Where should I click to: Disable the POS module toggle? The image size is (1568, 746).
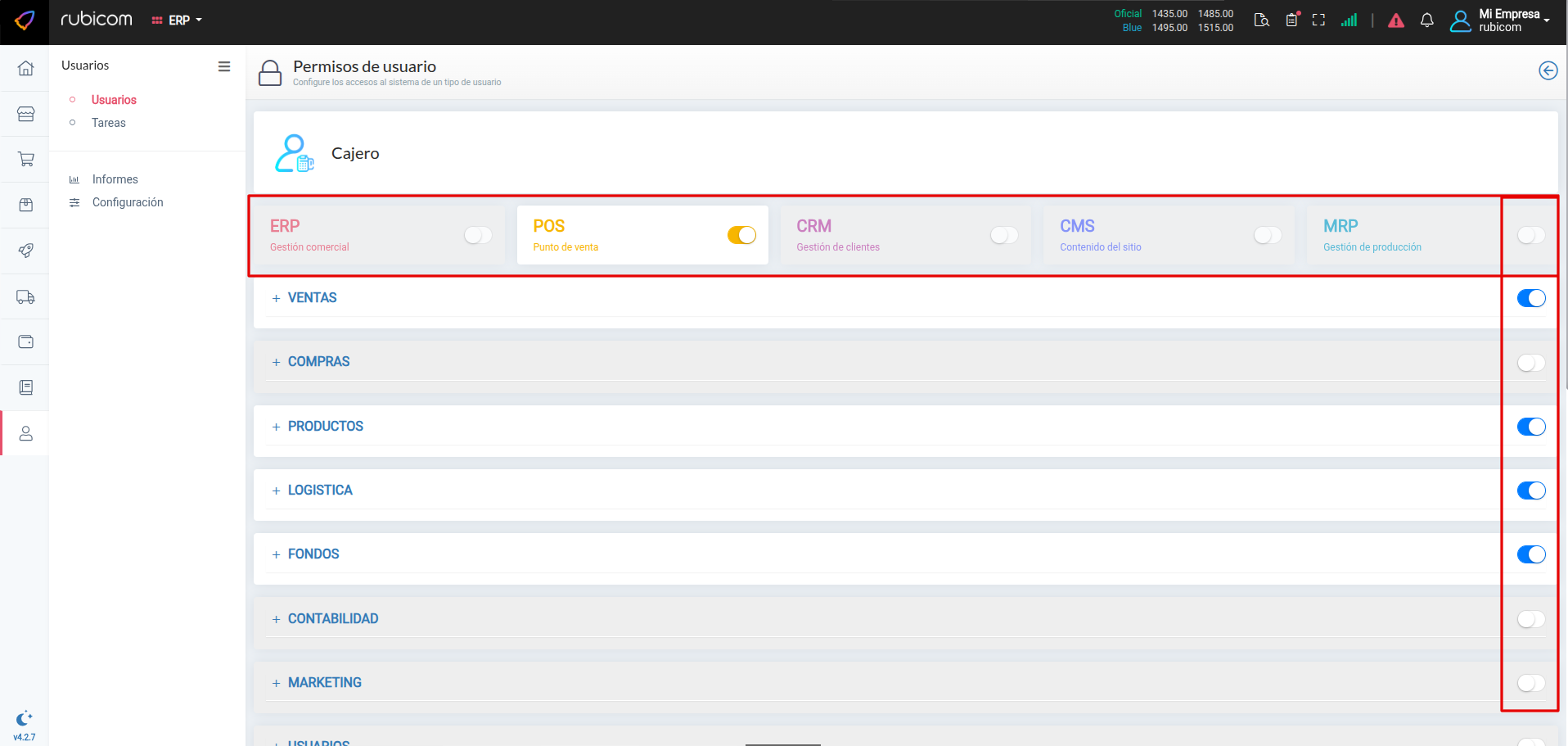(x=741, y=235)
